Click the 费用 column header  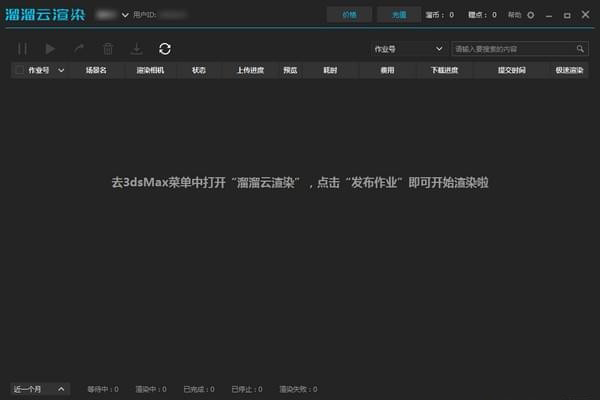coord(387,70)
